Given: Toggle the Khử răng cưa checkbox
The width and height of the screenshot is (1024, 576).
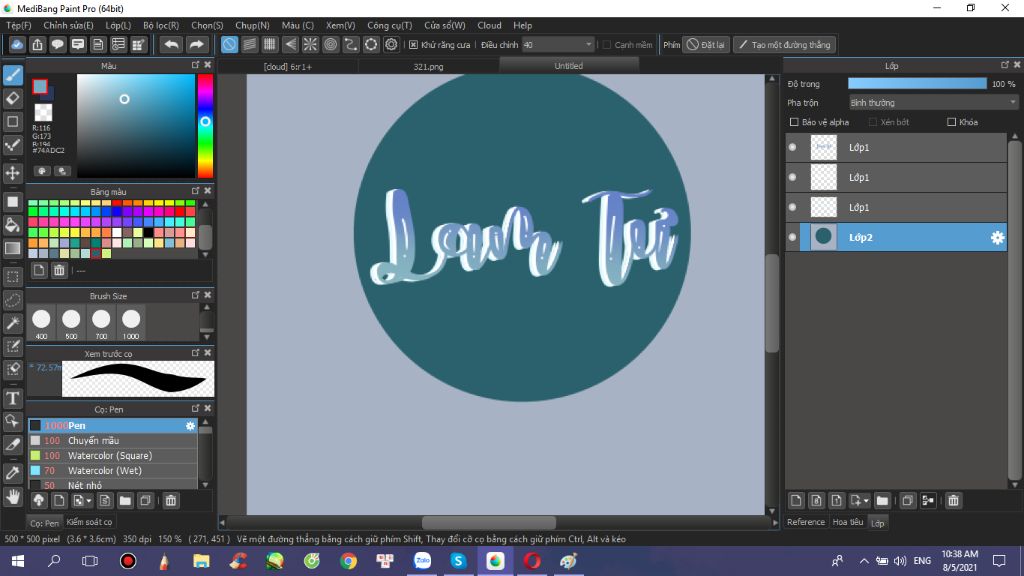Looking at the screenshot, I should (414, 45).
